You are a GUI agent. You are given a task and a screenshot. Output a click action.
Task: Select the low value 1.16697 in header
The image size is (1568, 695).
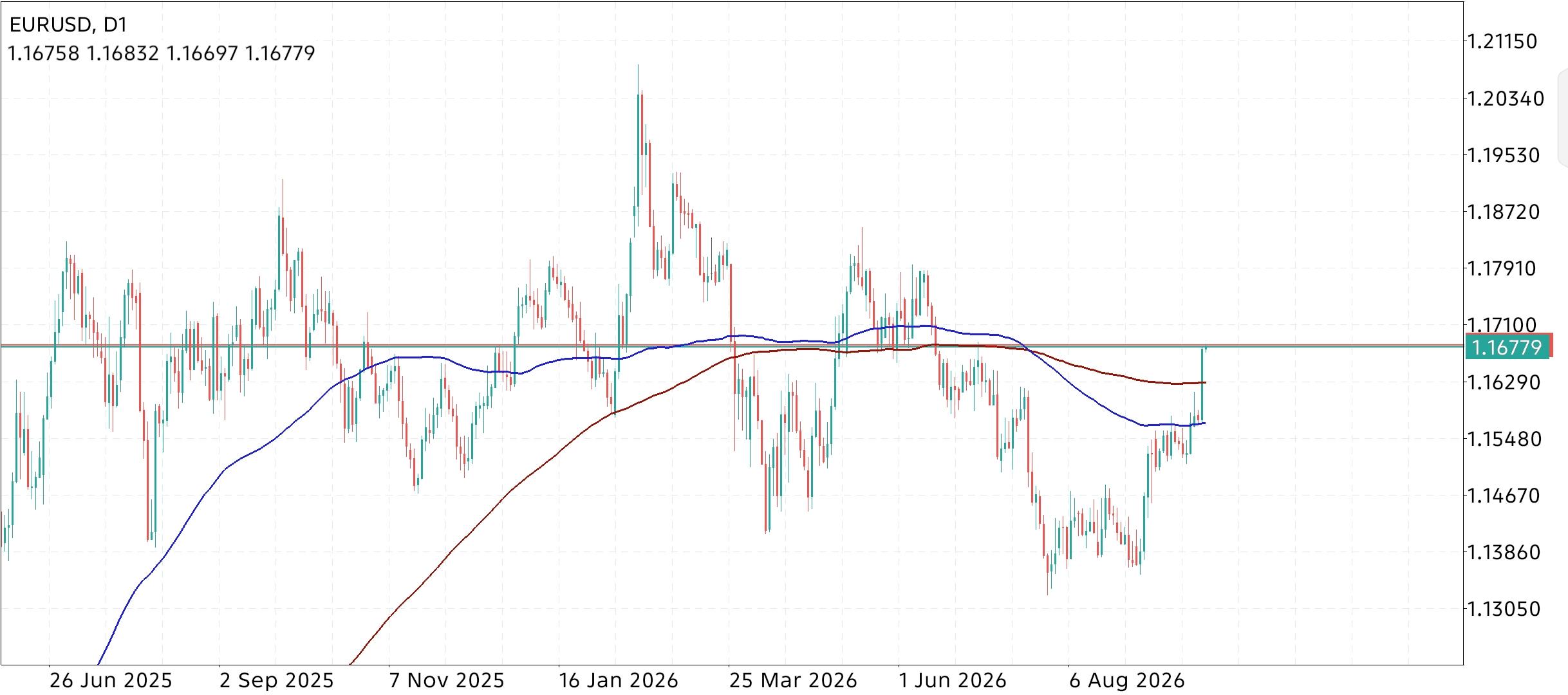click(201, 53)
